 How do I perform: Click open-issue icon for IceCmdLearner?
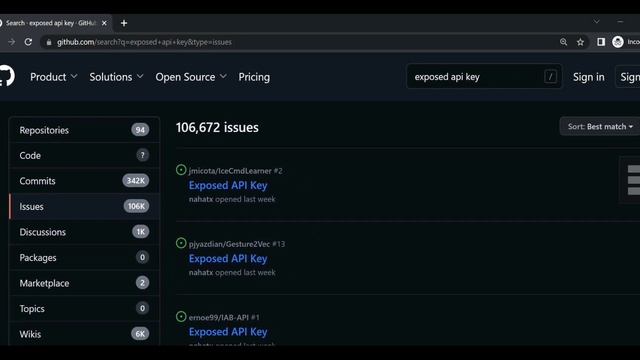coord(181,170)
